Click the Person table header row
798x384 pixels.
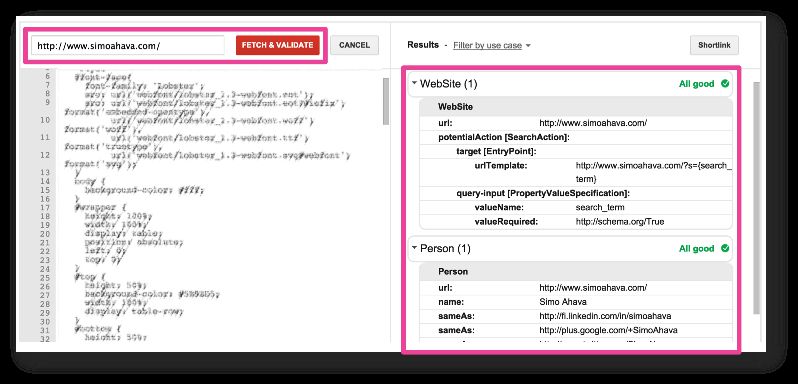pyautogui.click(x=576, y=272)
